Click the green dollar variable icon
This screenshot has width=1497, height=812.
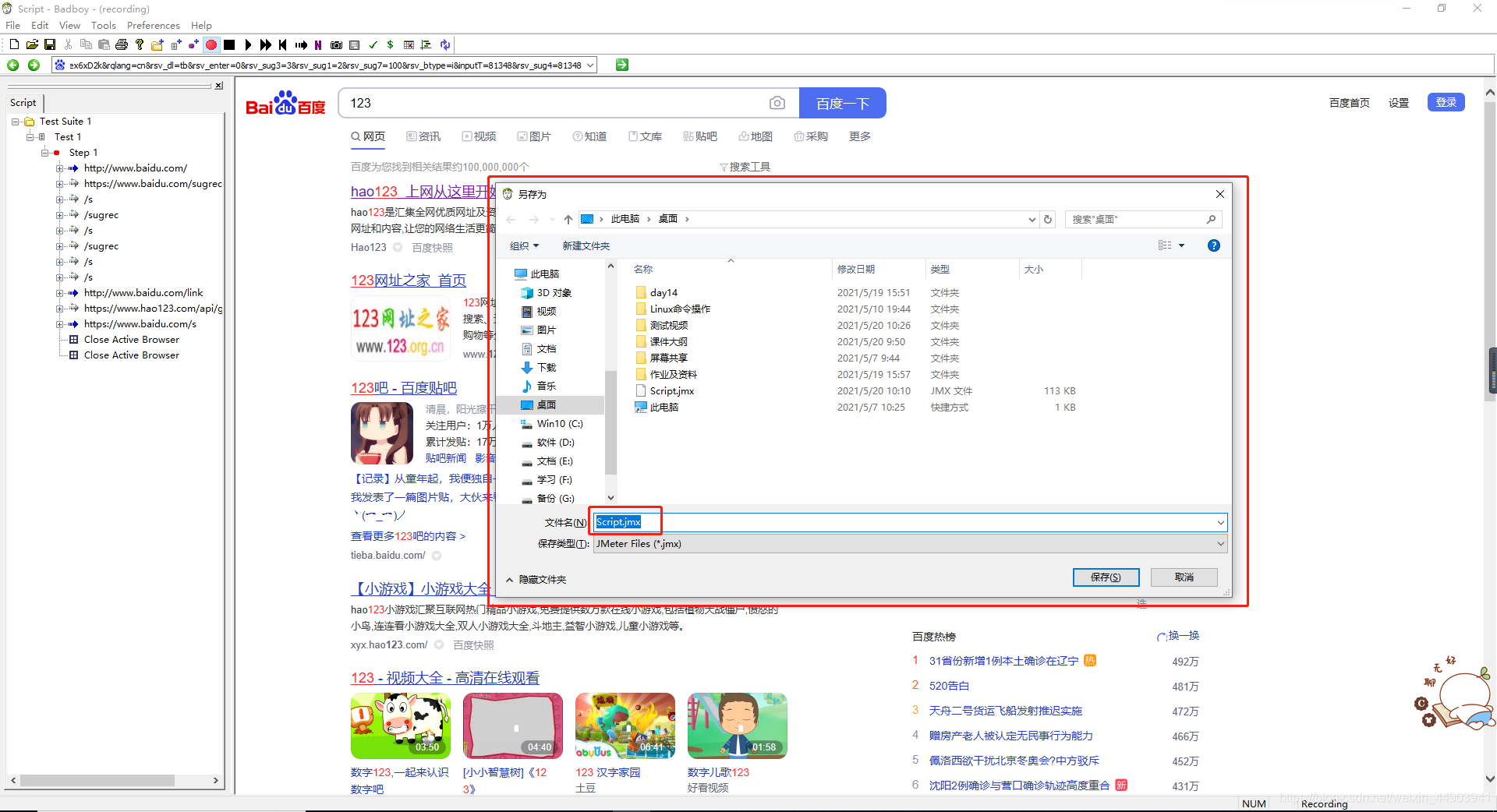point(390,44)
